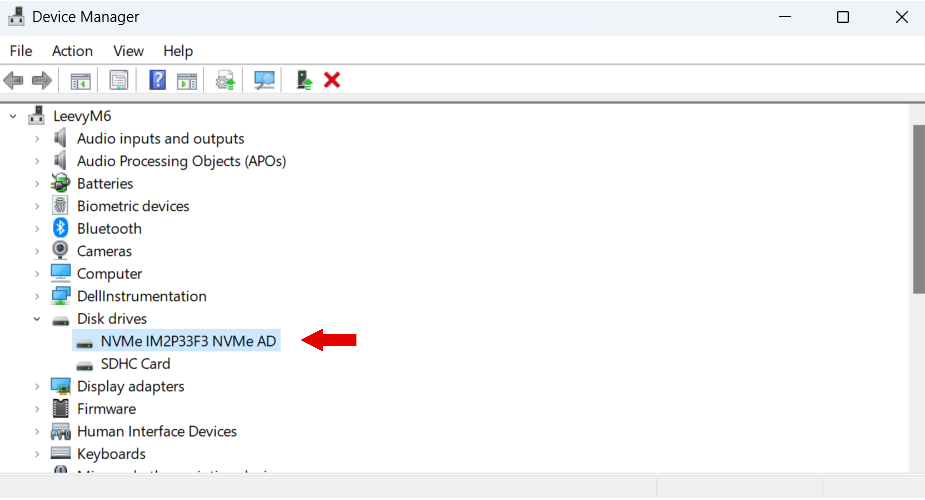
Task: Expand the Bluetooth chevron
Action: click(x=37, y=228)
